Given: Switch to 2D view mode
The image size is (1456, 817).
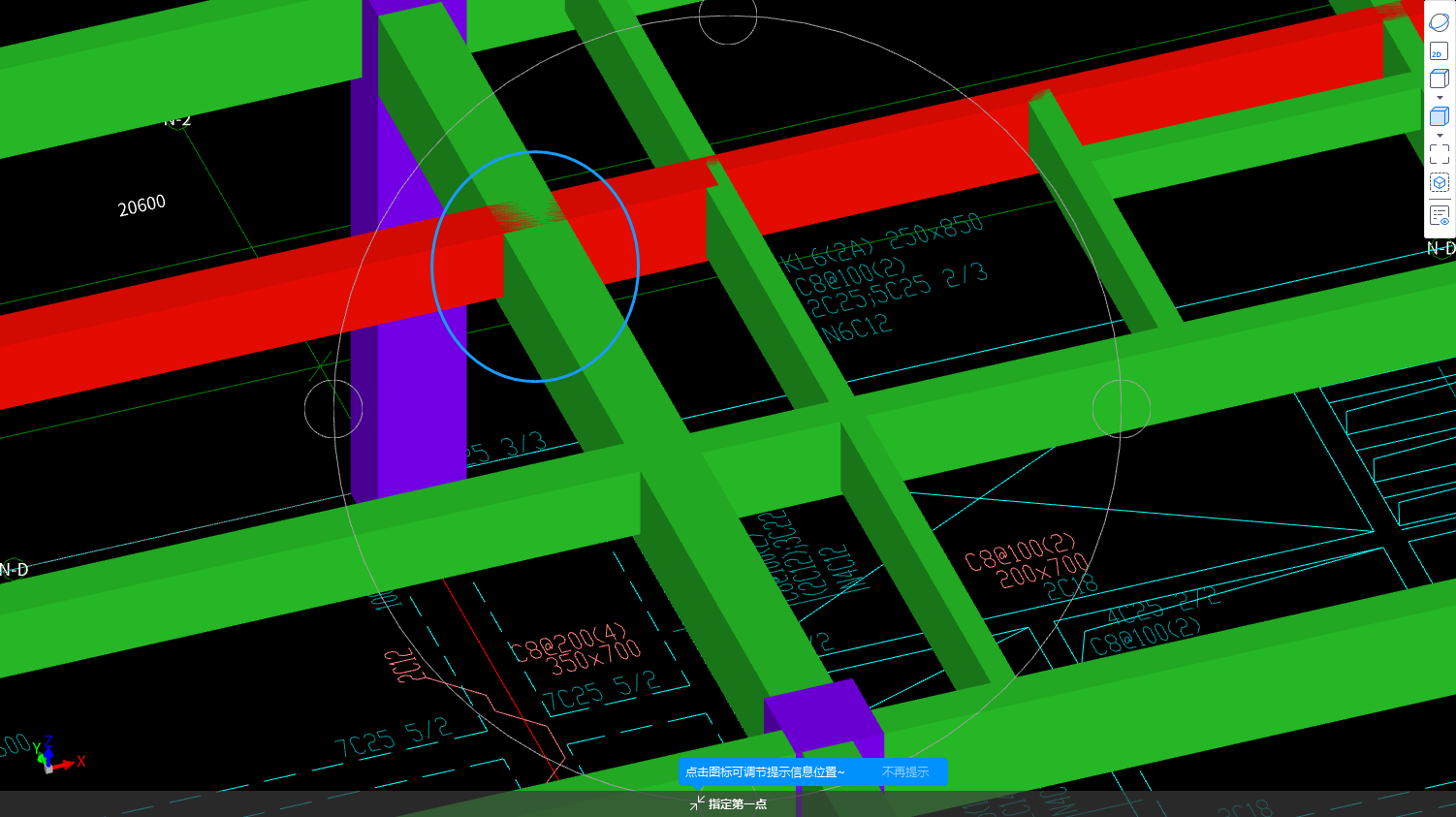Looking at the screenshot, I should click(1440, 51).
